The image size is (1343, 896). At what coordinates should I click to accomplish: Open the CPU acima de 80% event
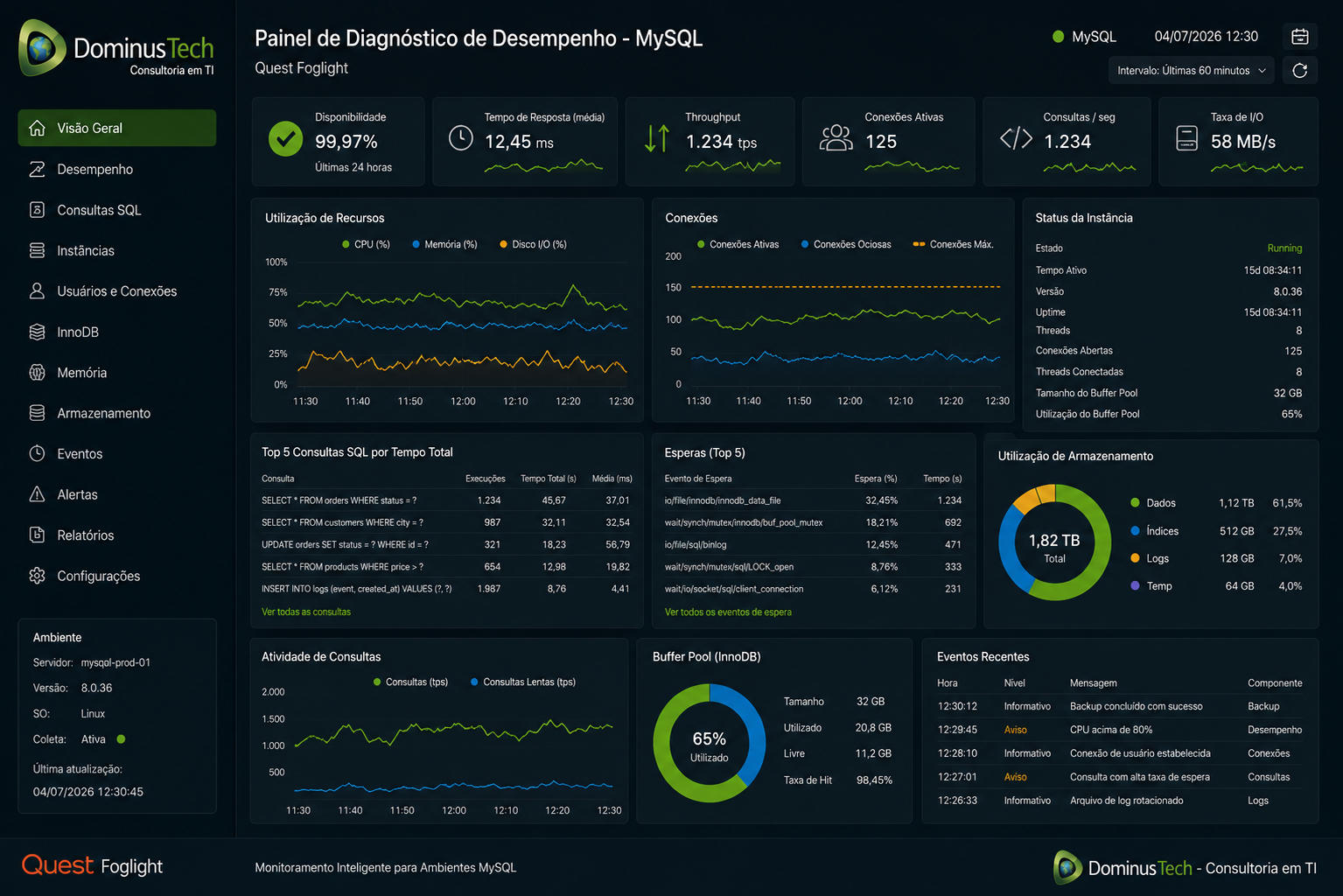pyautogui.click(x=1119, y=730)
